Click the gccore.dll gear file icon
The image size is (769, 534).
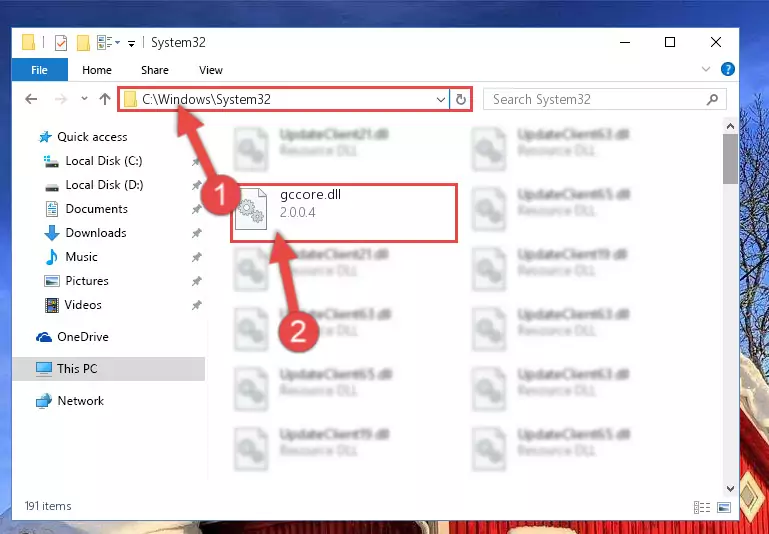pos(251,210)
